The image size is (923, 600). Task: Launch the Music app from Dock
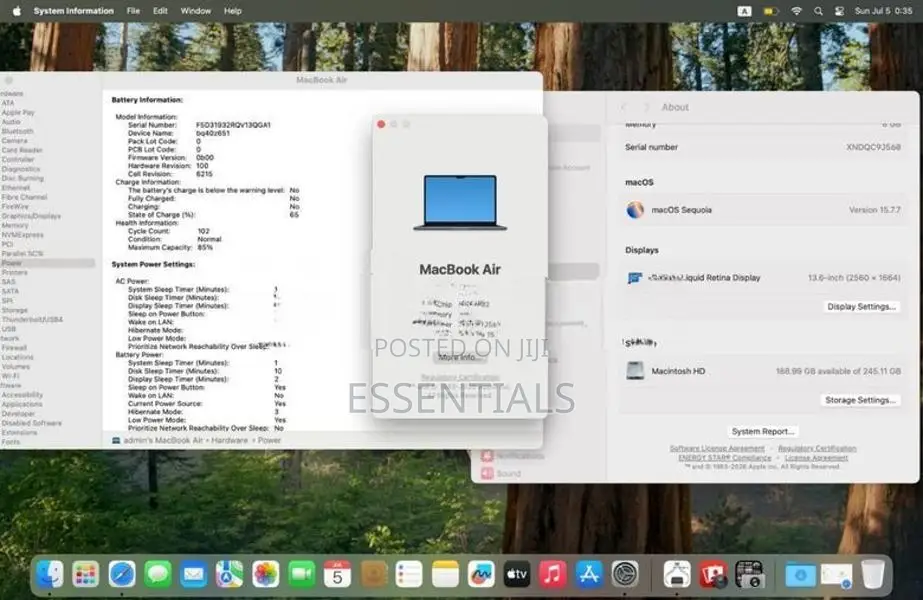553,574
